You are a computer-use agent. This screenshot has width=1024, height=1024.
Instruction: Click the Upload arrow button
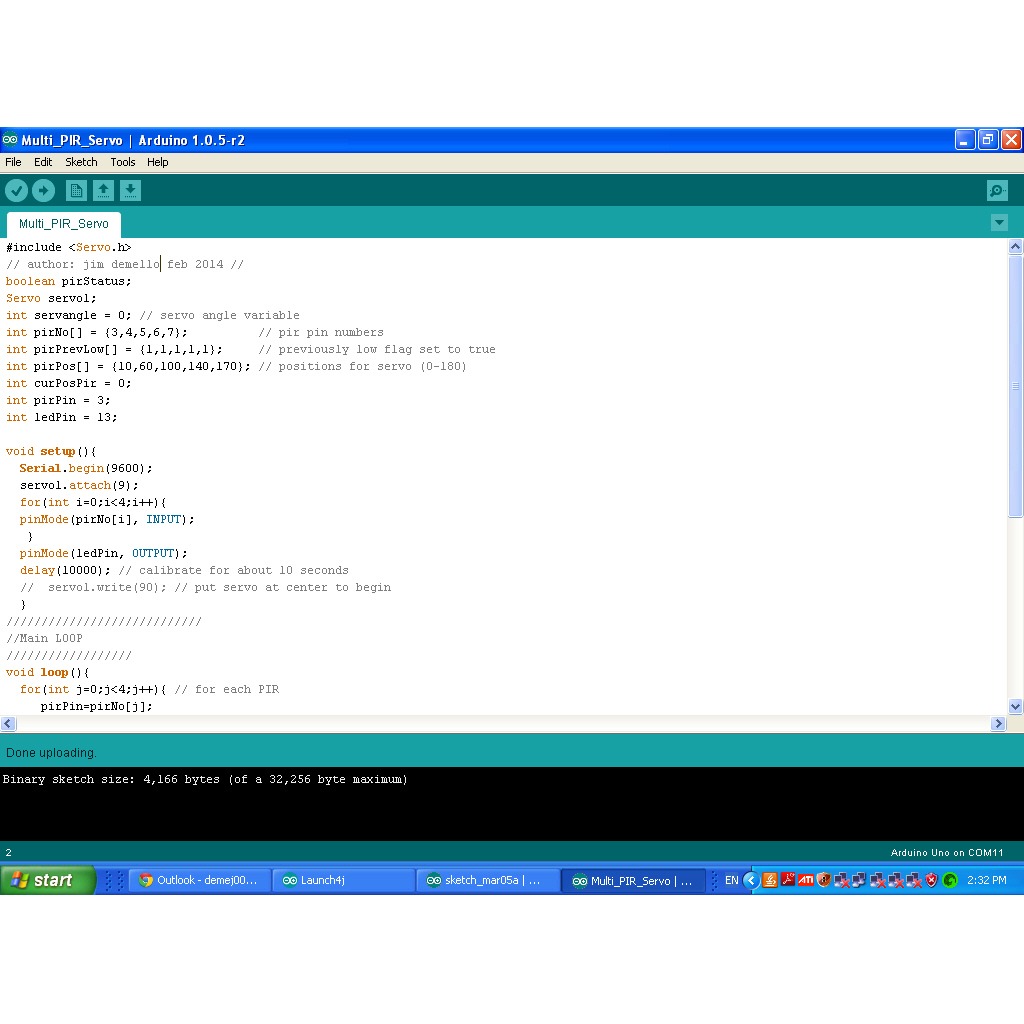coord(44,191)
